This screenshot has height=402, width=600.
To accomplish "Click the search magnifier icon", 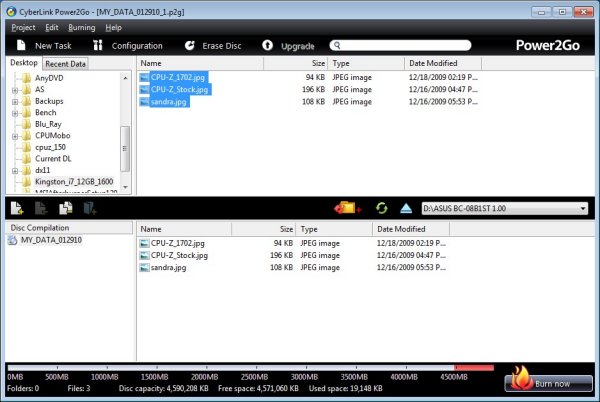I will (337, 46).
